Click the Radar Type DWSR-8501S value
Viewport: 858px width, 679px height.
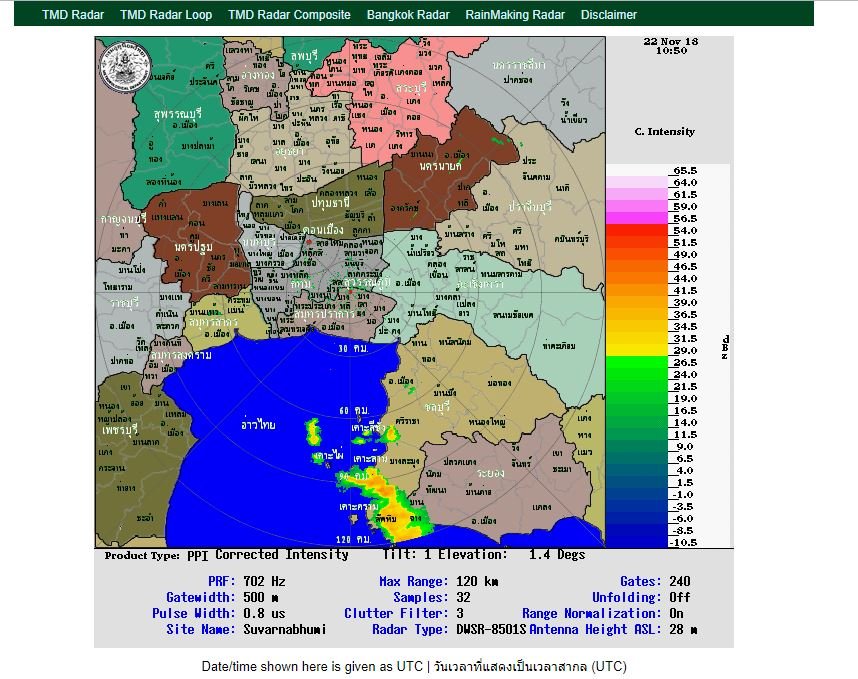(491, 629)
